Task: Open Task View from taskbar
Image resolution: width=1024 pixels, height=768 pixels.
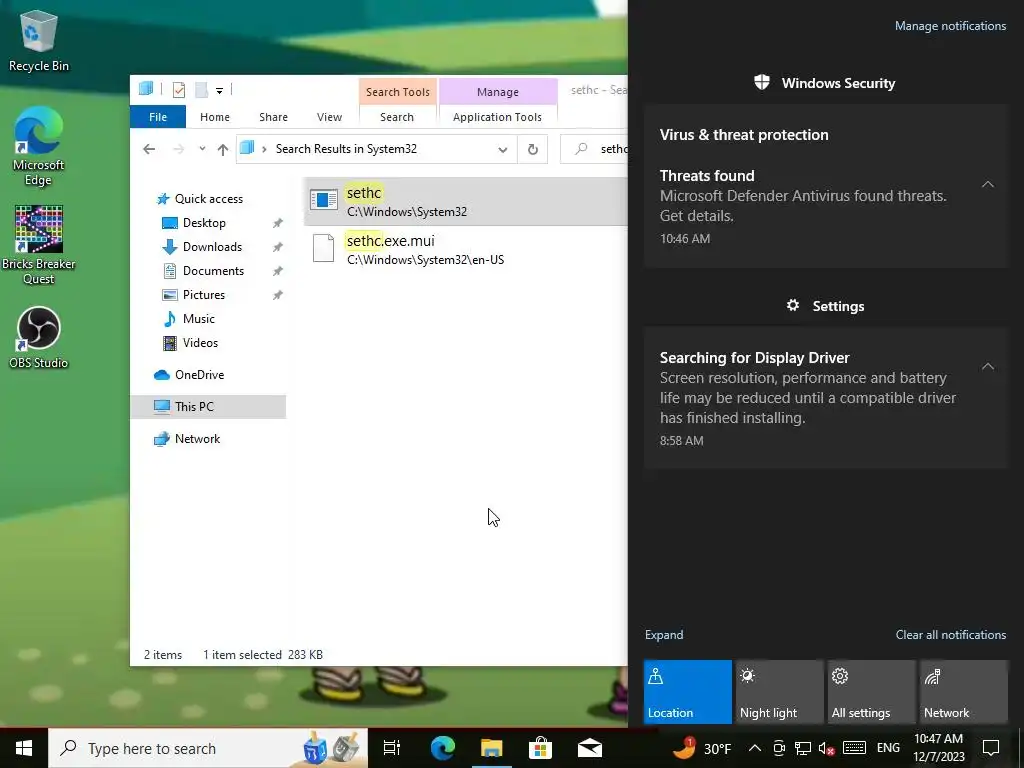Action: [392, 748]
